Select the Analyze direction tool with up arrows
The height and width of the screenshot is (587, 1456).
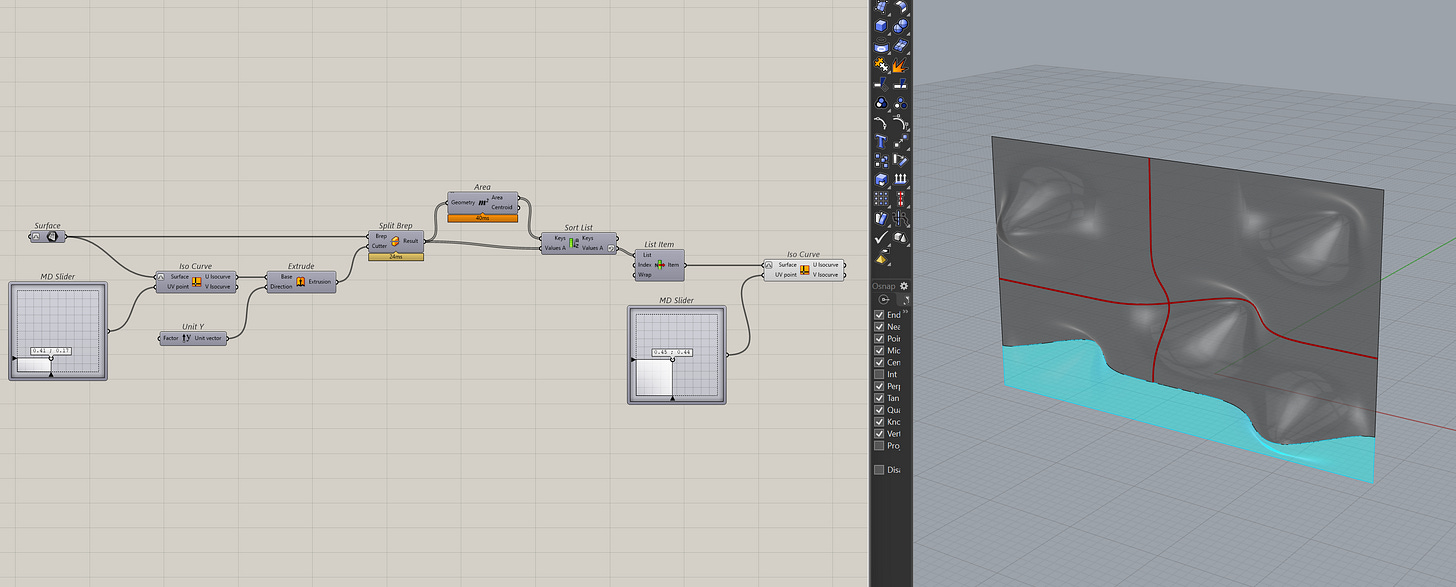click(901, 178)
